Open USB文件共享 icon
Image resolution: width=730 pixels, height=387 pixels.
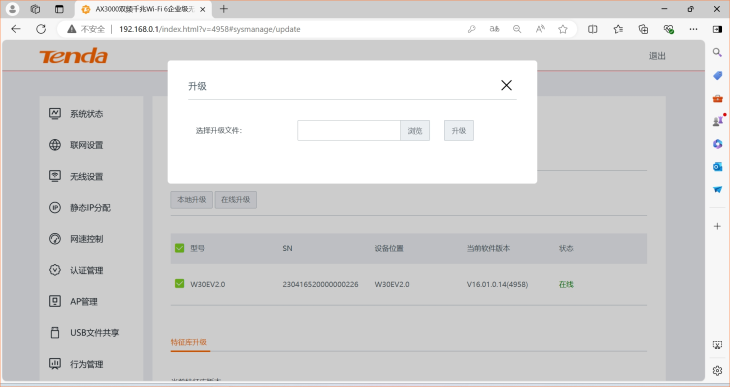point(55,333)
